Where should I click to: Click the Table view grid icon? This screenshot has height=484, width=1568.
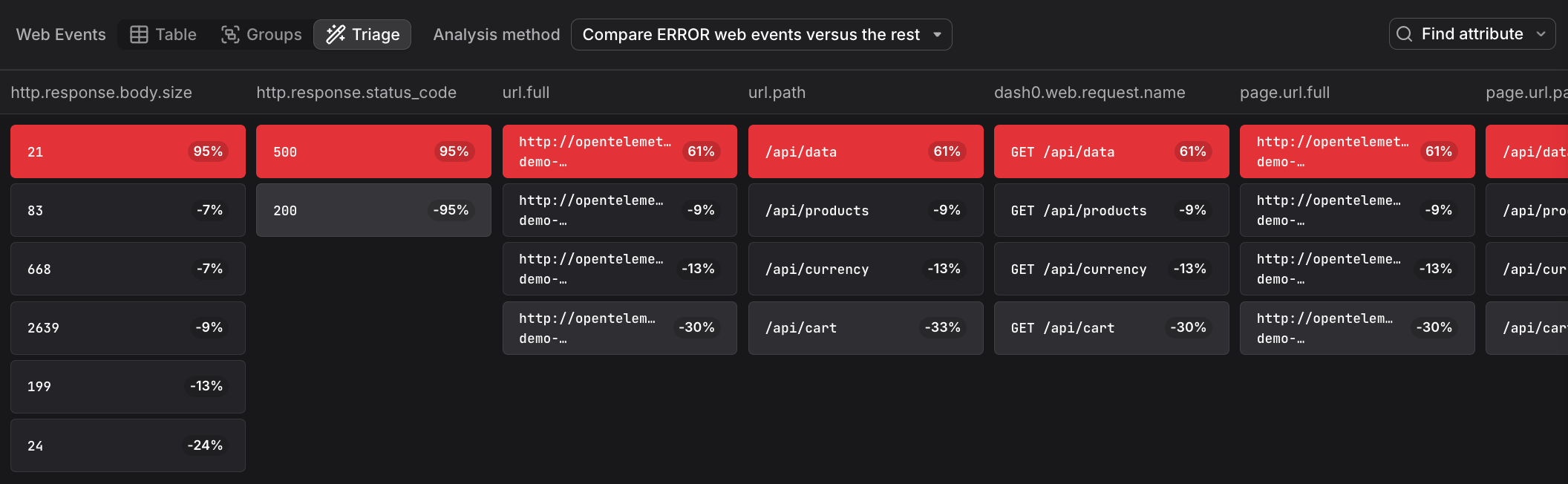pos(139,35)
